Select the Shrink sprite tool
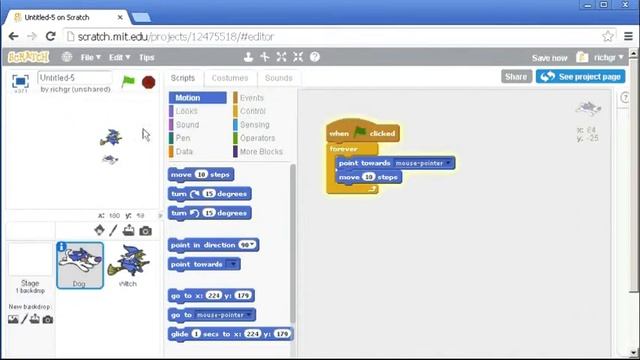The image size is (640, 360). [x=298, y=57]
